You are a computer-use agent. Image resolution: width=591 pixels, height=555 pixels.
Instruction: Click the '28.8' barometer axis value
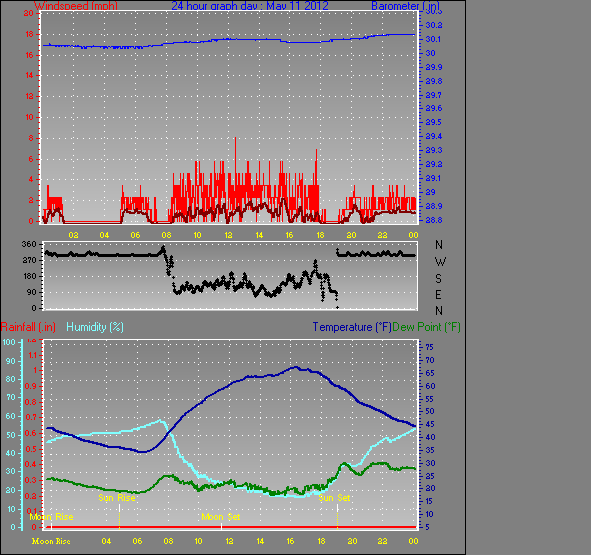coord(434,220)
